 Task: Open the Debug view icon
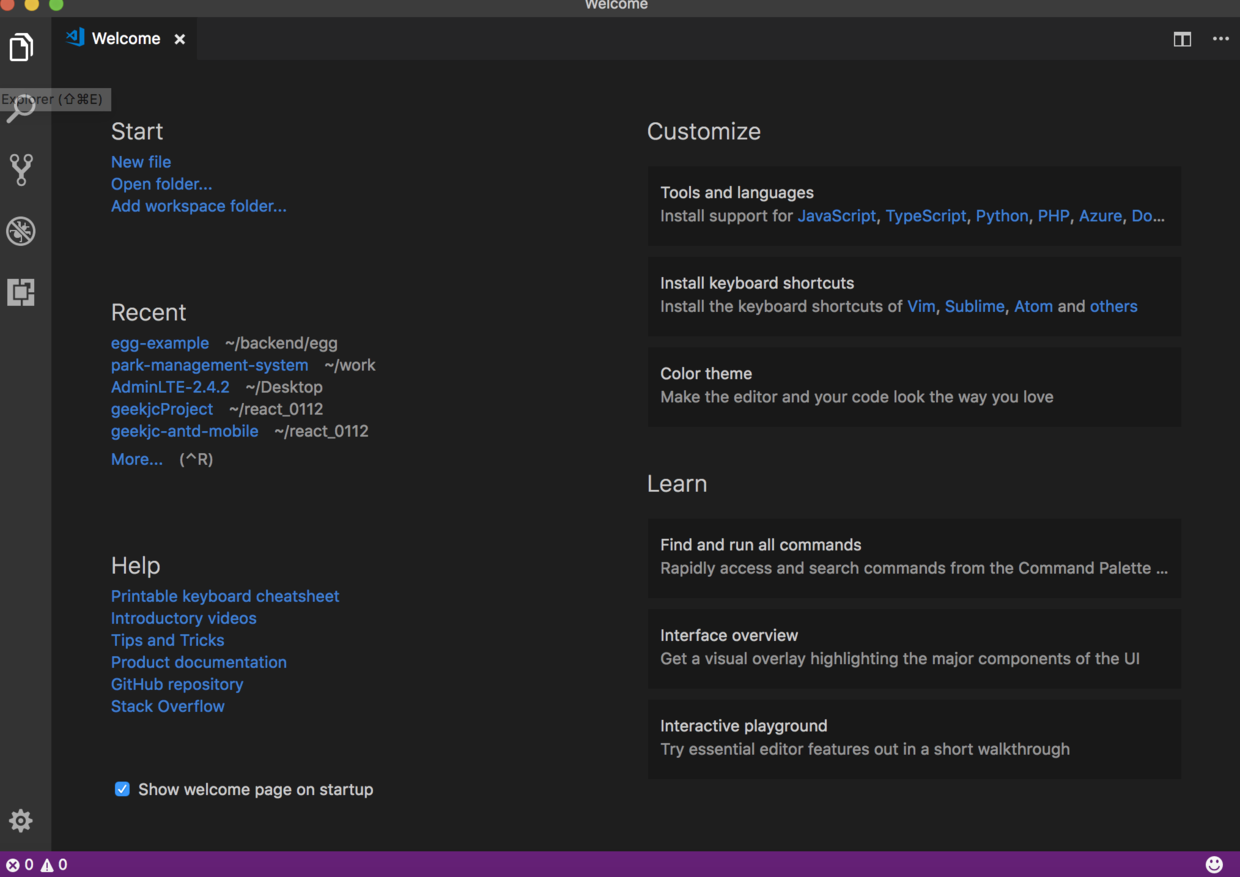[21, 231]
